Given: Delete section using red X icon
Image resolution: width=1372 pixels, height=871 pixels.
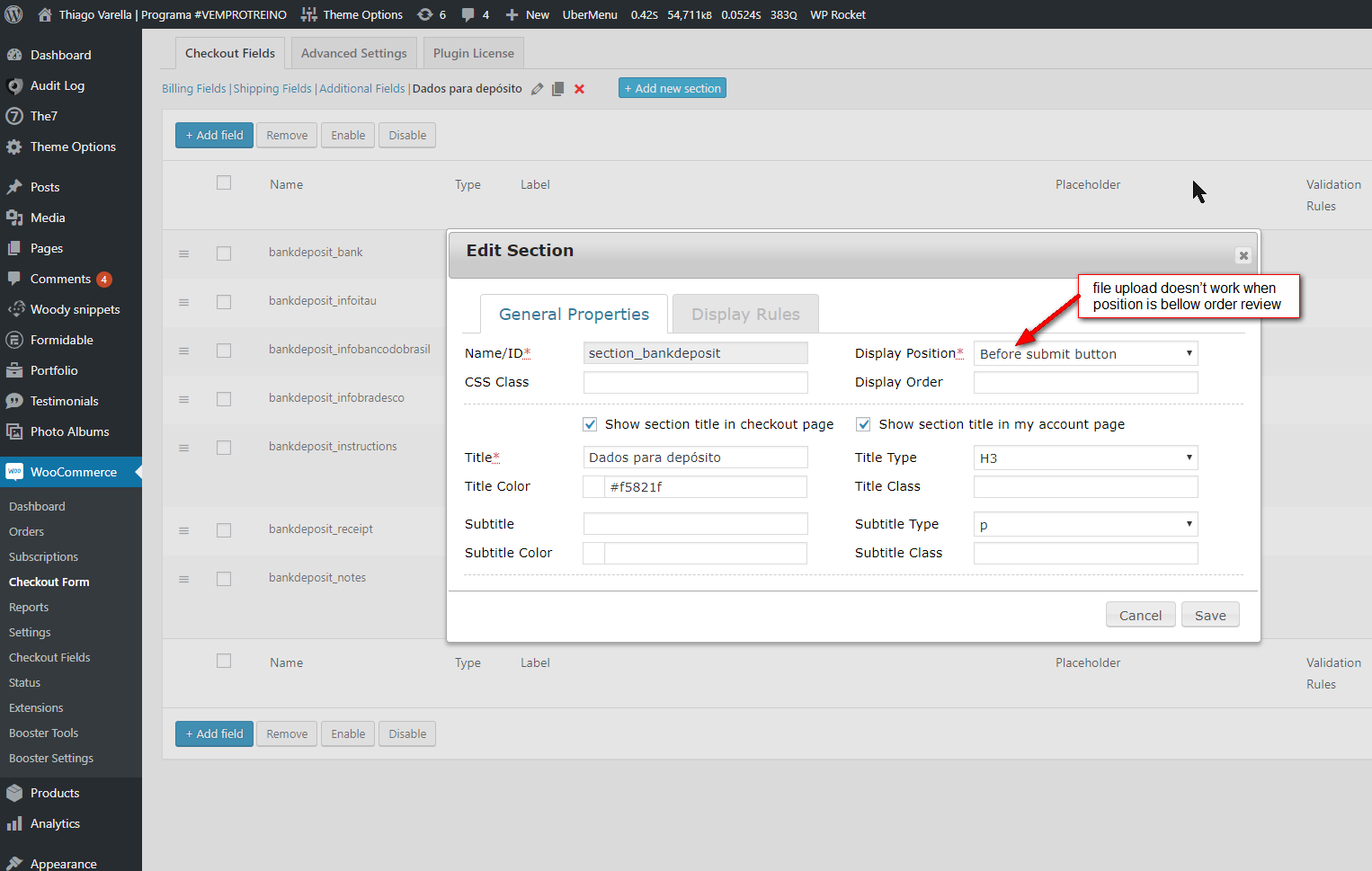Looking at the screenshot, I should tap(580, 89).
